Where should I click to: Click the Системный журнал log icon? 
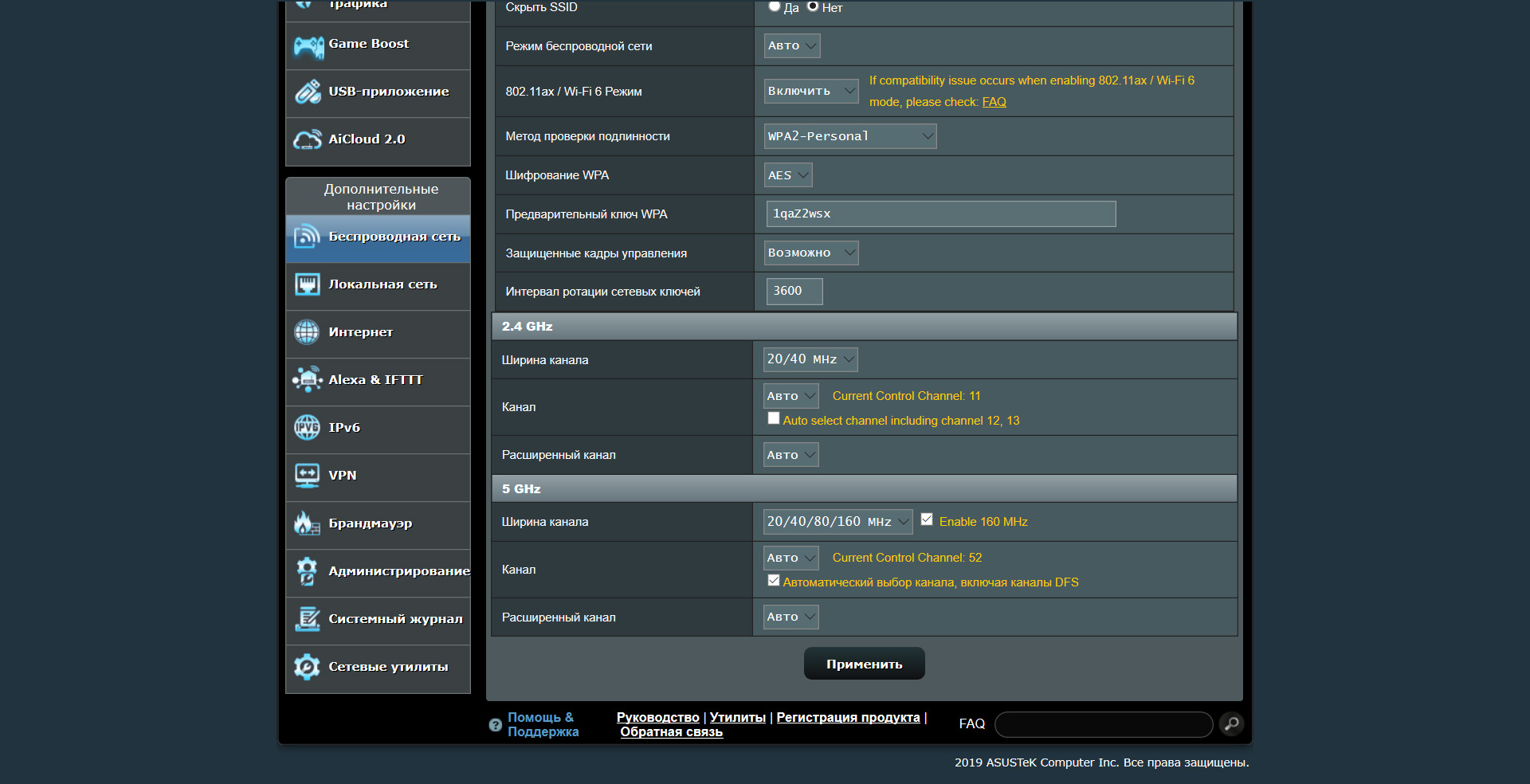click(307, 619)
